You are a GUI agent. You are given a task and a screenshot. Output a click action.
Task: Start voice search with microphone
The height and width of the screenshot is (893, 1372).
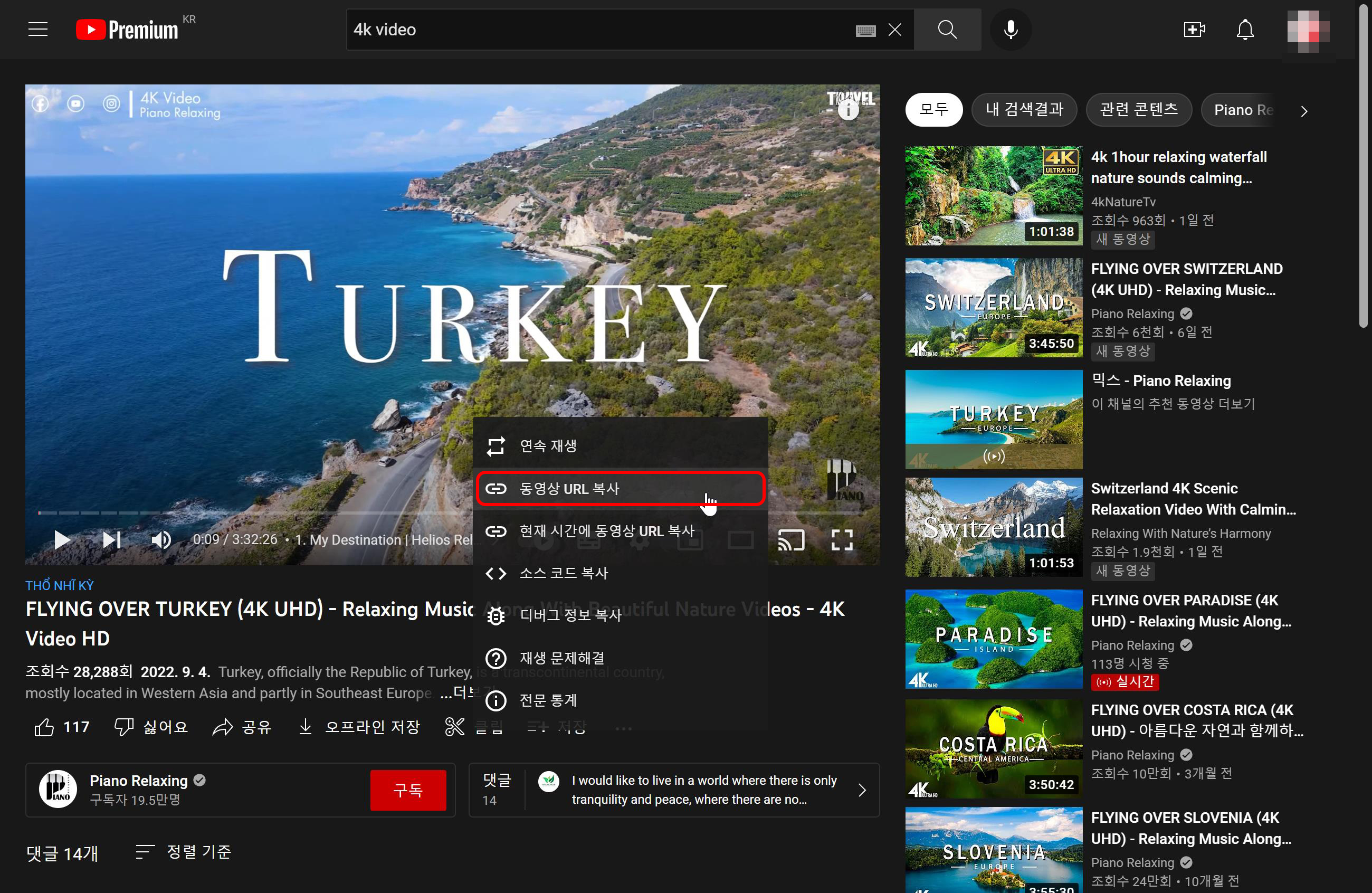[1010, 30]
